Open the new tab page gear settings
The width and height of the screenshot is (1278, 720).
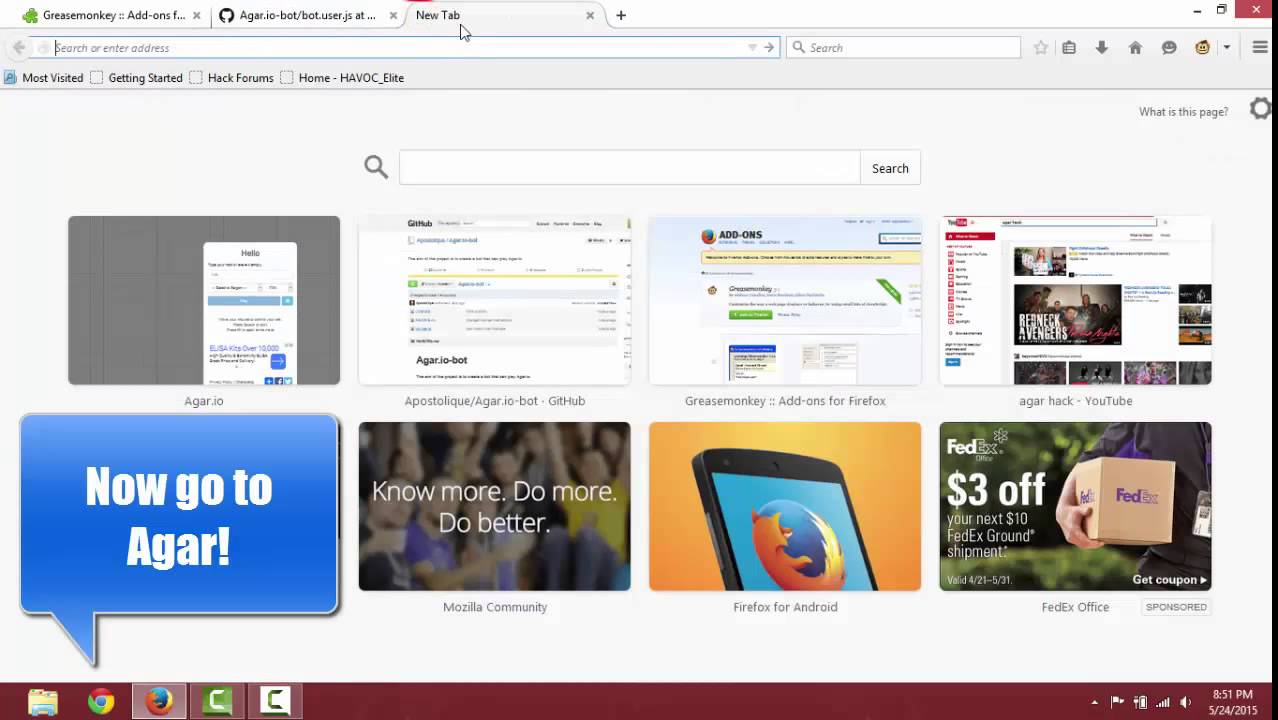[1261, 109]
